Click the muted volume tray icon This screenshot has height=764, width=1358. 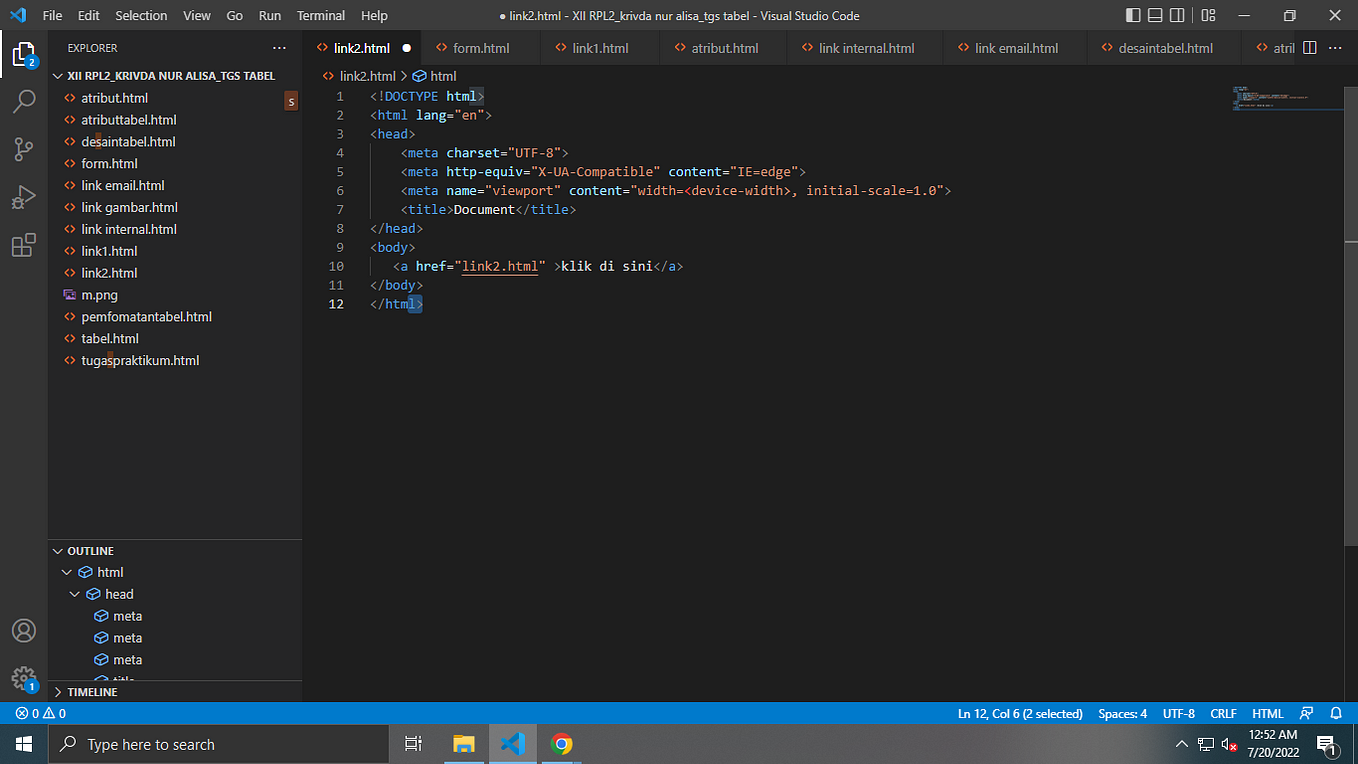coord(1229,745)
